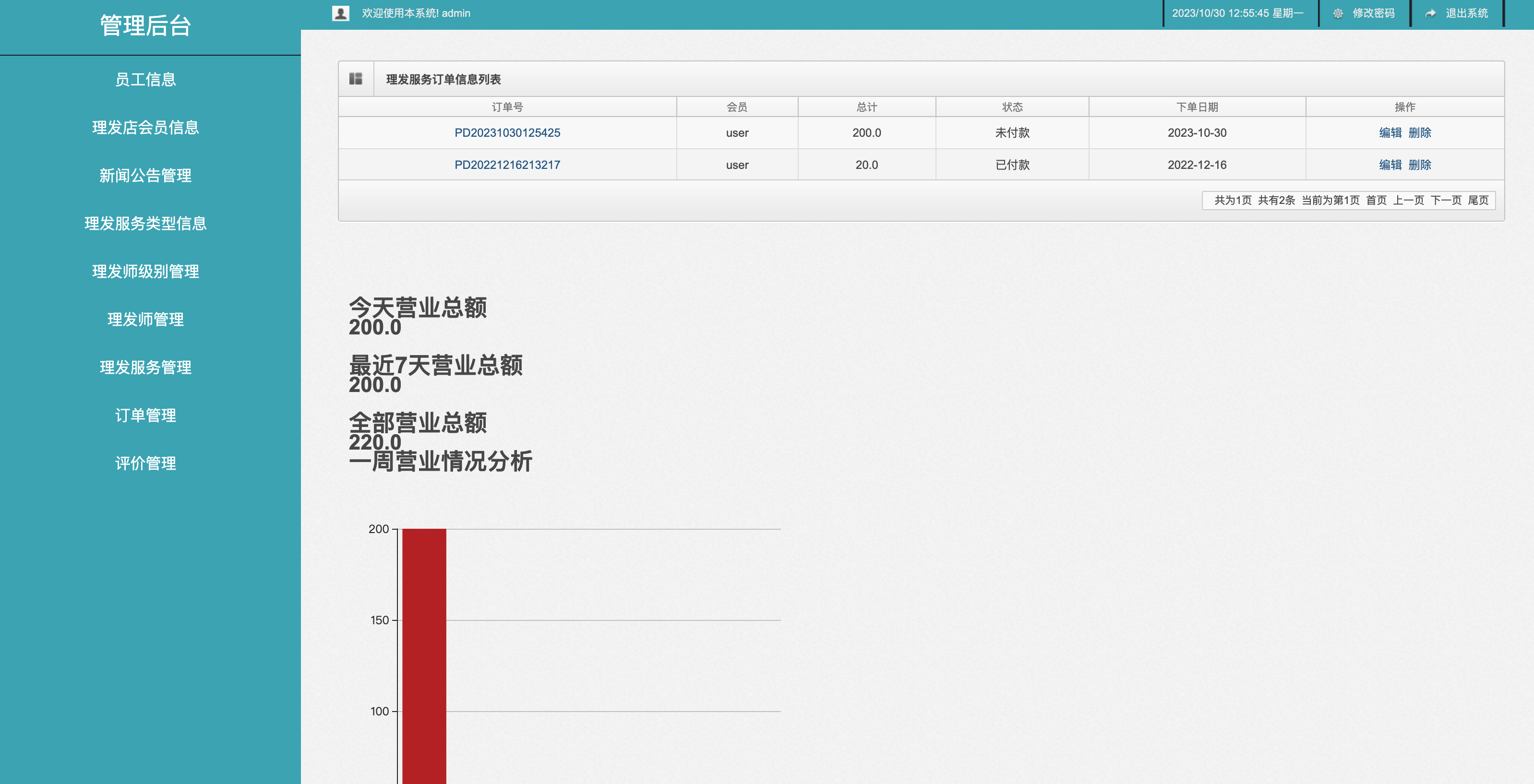Navigate to 理发师管理
1534x784 pixels.
[145, 320]
